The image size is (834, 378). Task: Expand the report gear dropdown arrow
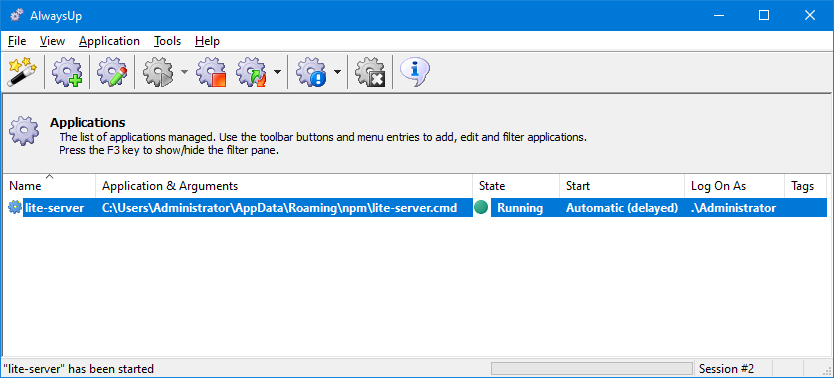click(337, 71)
